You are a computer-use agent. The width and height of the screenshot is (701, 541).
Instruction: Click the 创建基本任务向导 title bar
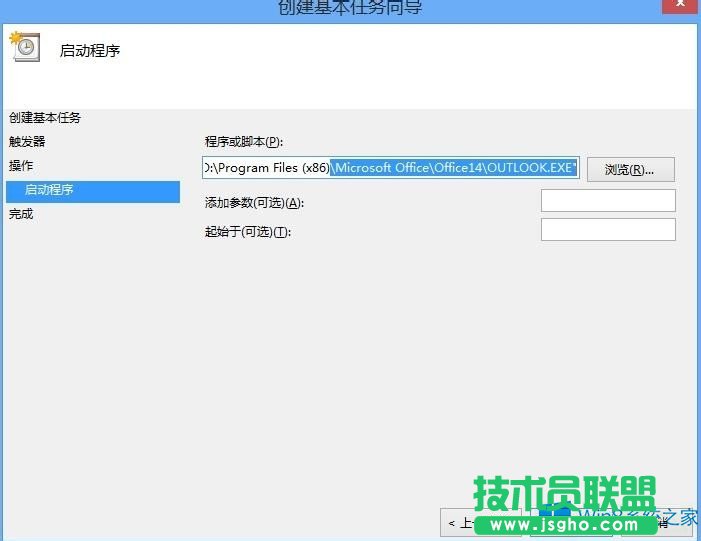pos(350,8)
